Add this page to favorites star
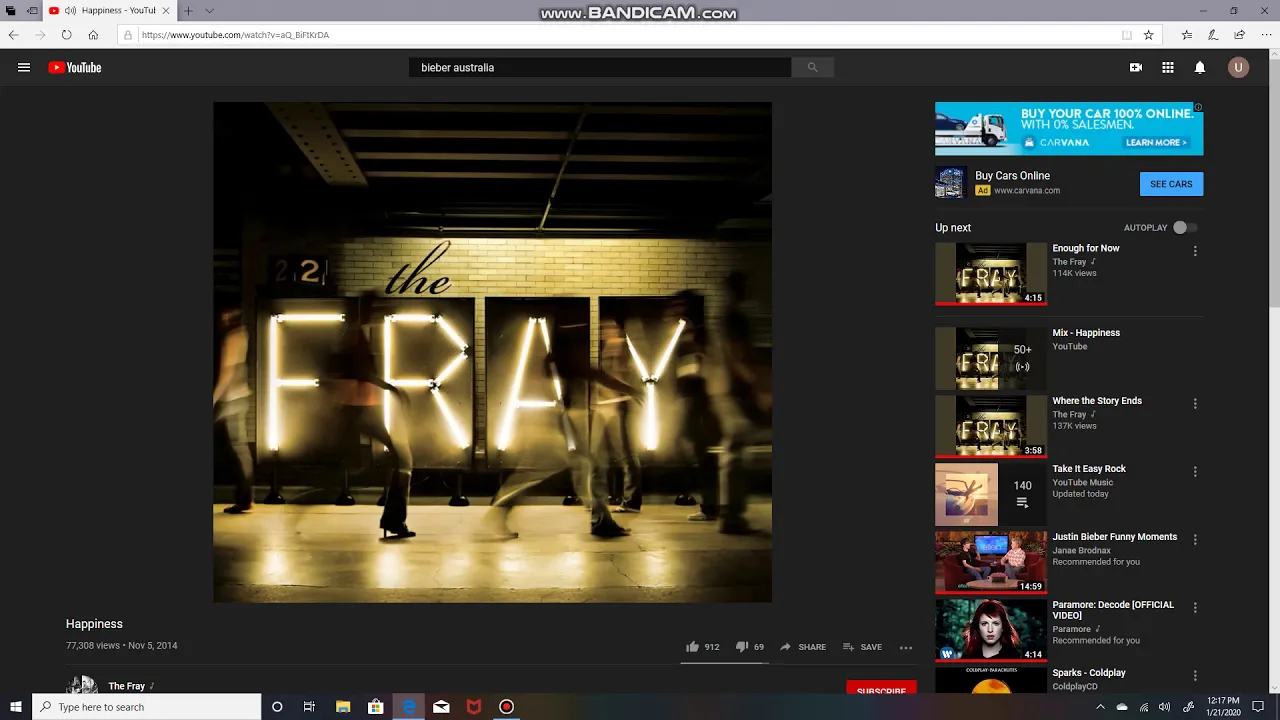The height and width of the screenshot is (720, 1280). coord(1149,35)
